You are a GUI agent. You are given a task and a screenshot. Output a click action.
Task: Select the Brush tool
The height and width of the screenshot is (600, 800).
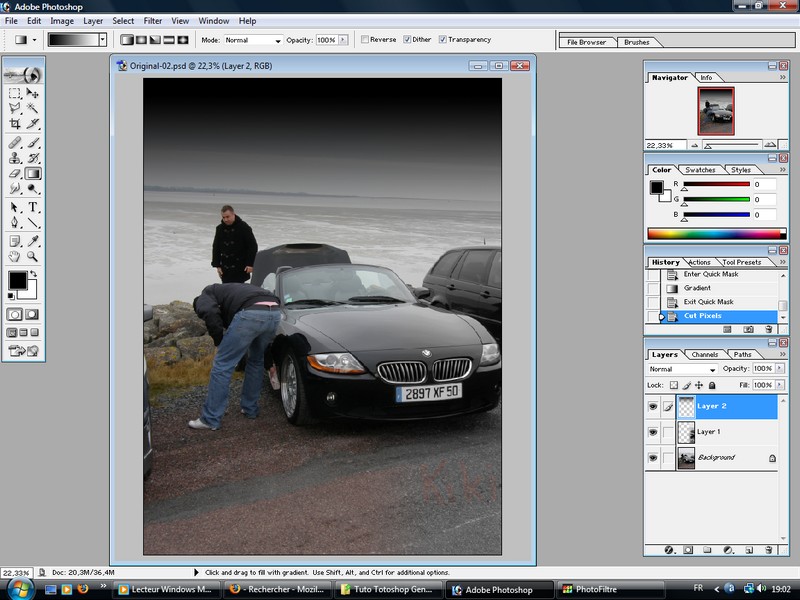click(x=33, y=143)
